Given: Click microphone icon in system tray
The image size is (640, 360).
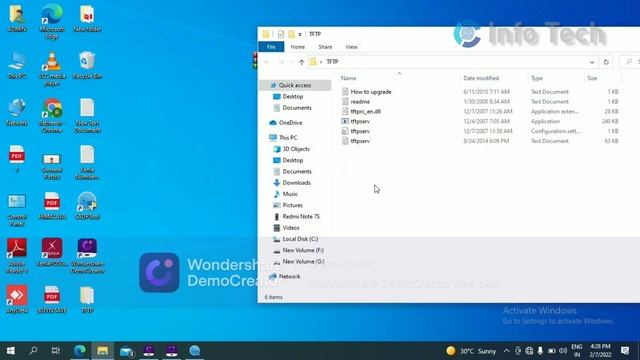Looking at the screenshot, I should coord(540,351).
